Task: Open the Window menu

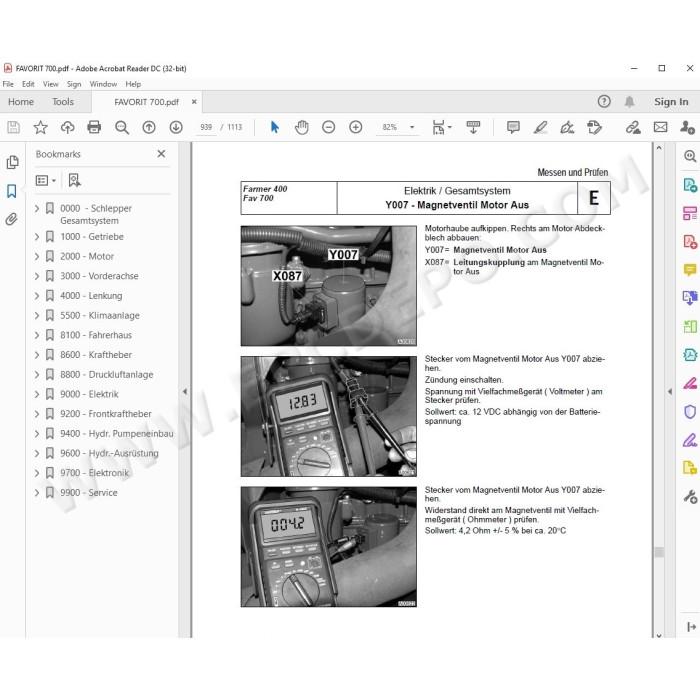Action: coord(103,84)
